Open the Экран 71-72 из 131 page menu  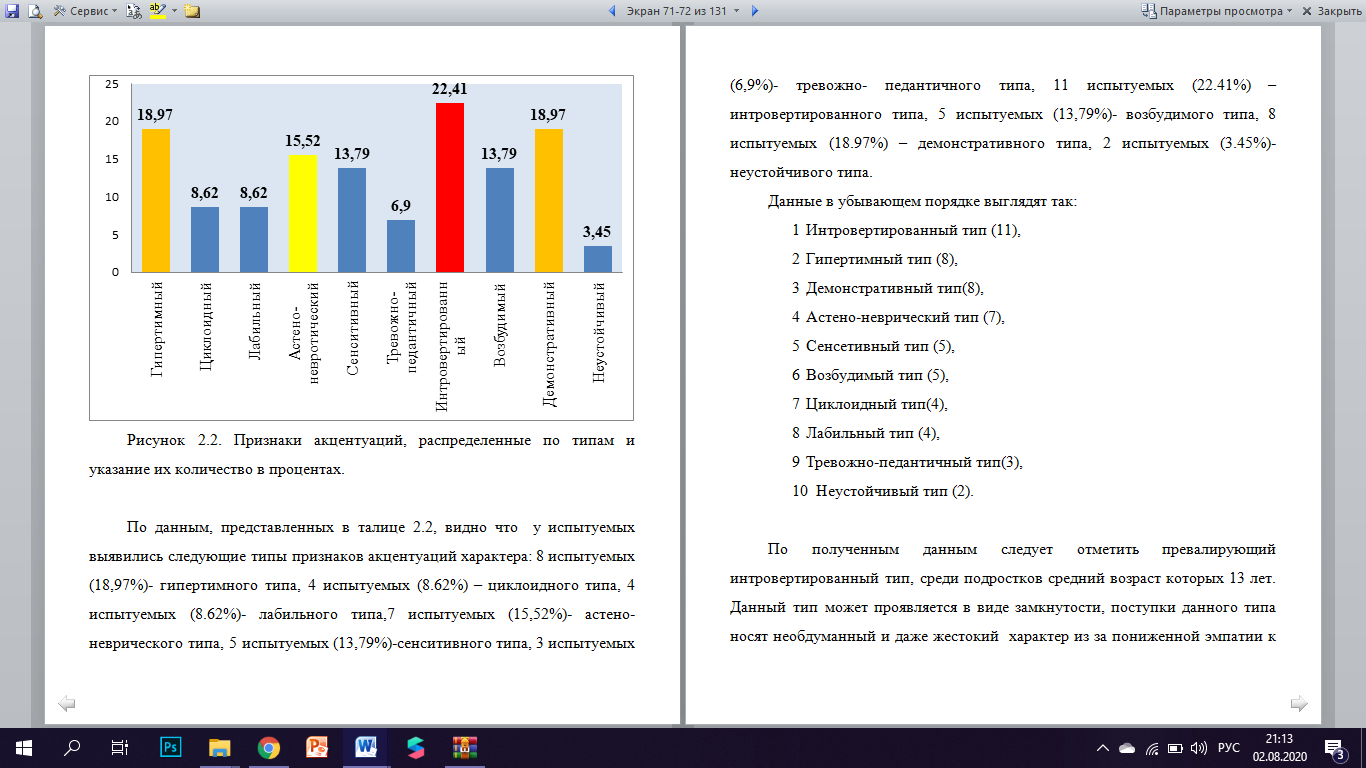click(683, 12)
